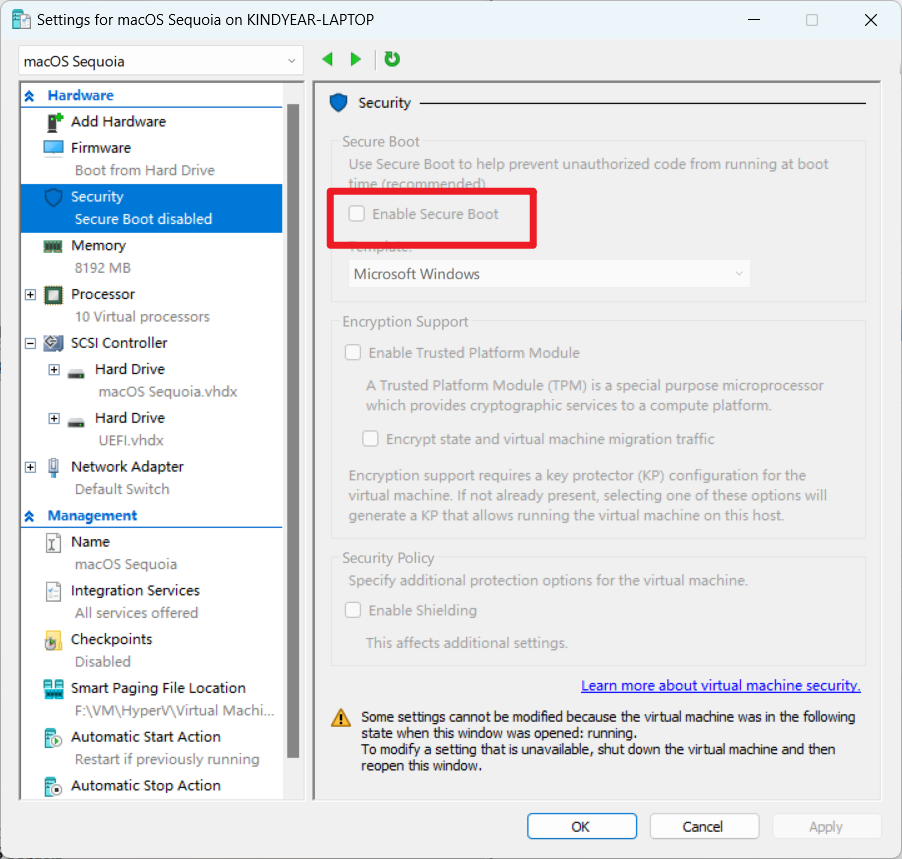Click the Name setting icon
Image resolution: width=902 pixels, height=859 pixels.
coord(53,543)
